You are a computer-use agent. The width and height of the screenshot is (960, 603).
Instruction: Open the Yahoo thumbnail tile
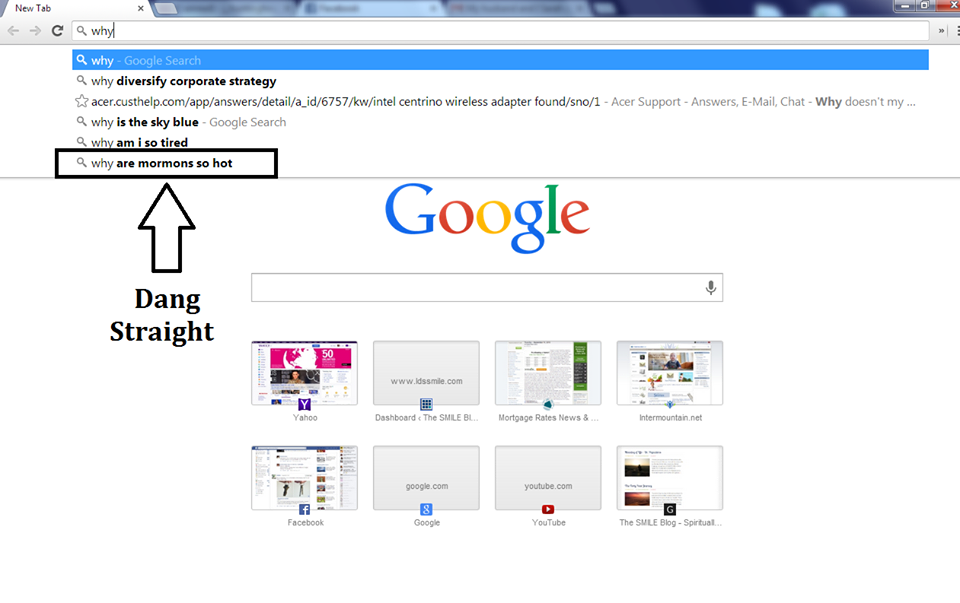(304, 373)
